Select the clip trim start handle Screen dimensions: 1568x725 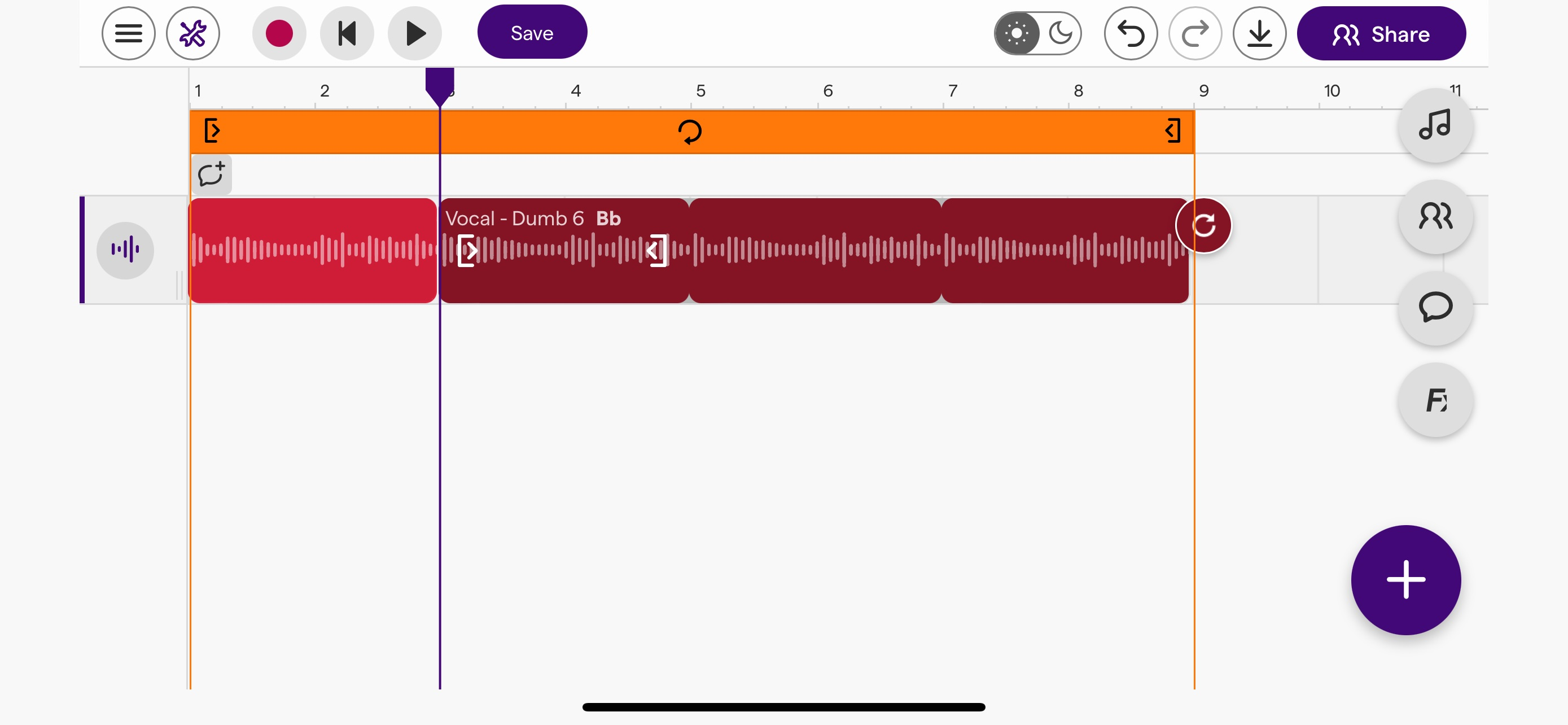pos(467,250)
